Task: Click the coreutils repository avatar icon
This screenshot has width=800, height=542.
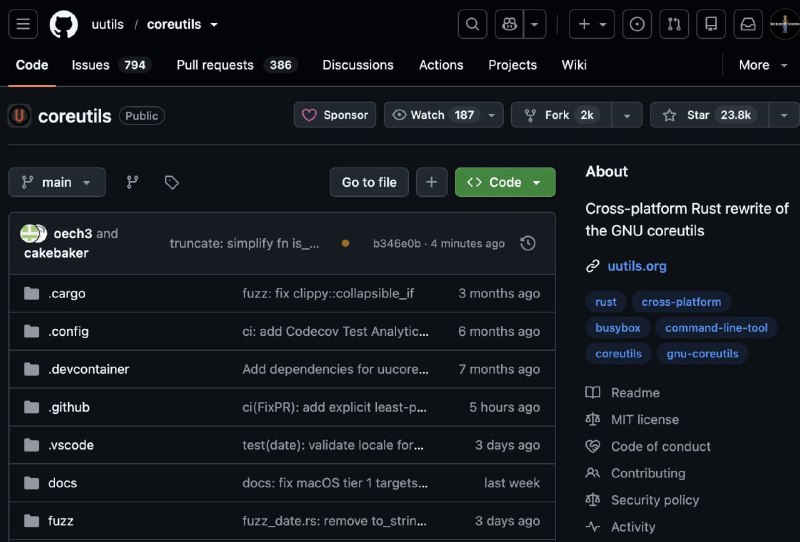Action: point(19,115)
